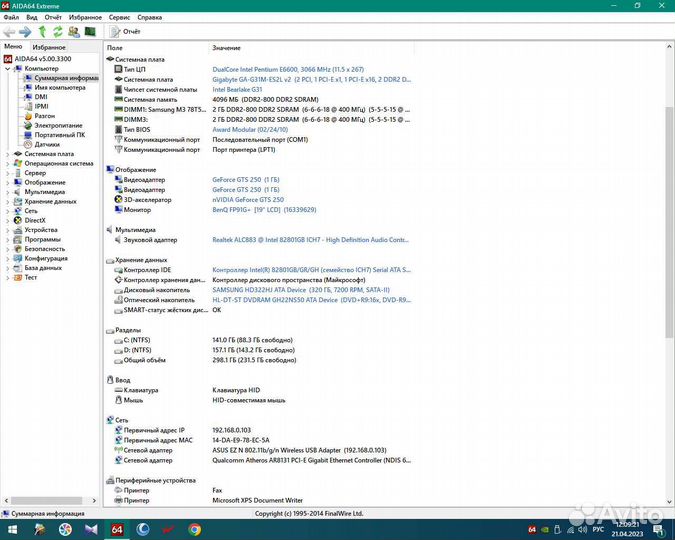Open the Файл menu

tap(11, 17)
